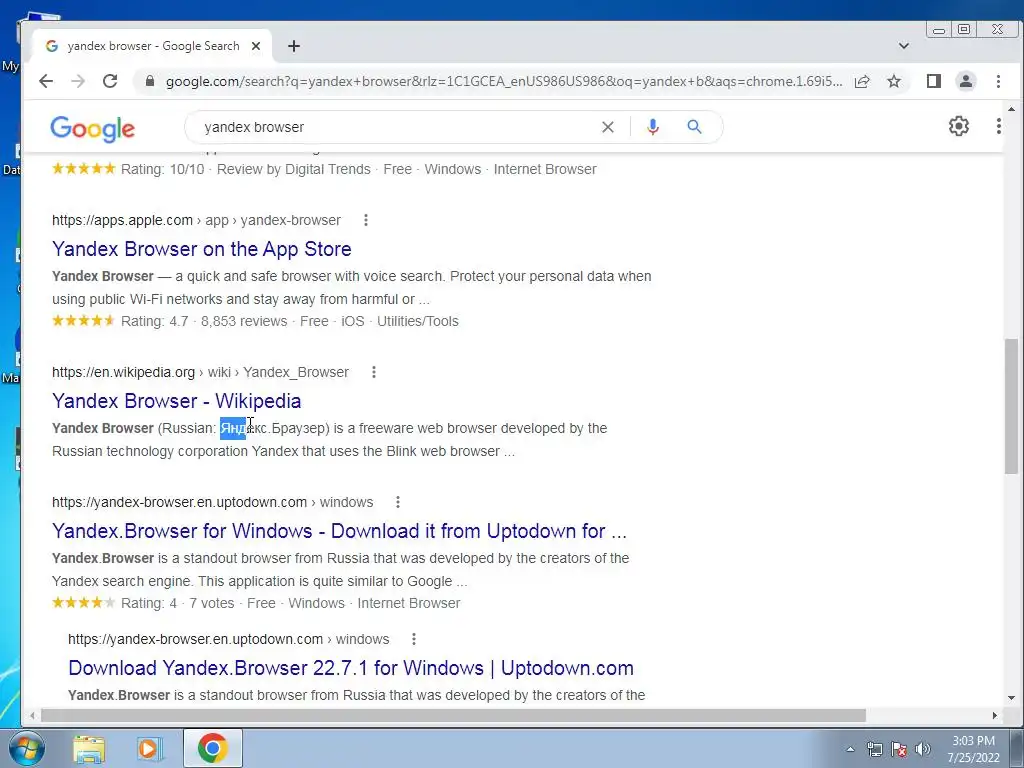Open the Yandex Browser - Wikipedia link
1024x768 pixels.
pos(176,401)
